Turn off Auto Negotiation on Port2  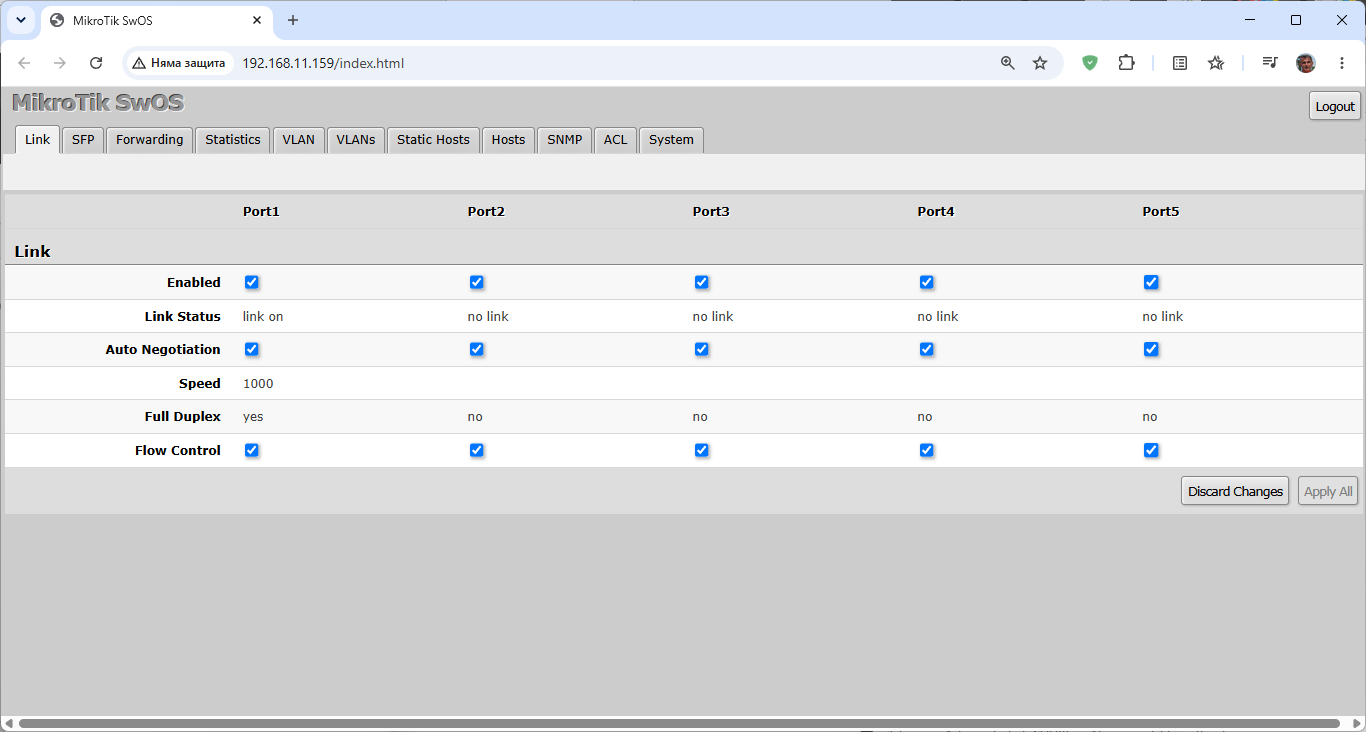click(x=477, y=349)
